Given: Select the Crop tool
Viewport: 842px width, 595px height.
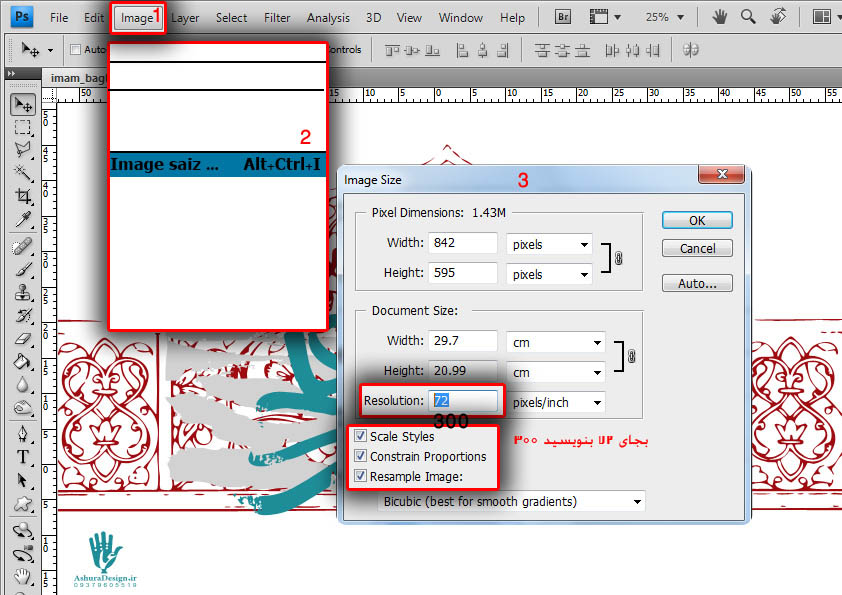Looking at the screenshot, I should 23,195.
